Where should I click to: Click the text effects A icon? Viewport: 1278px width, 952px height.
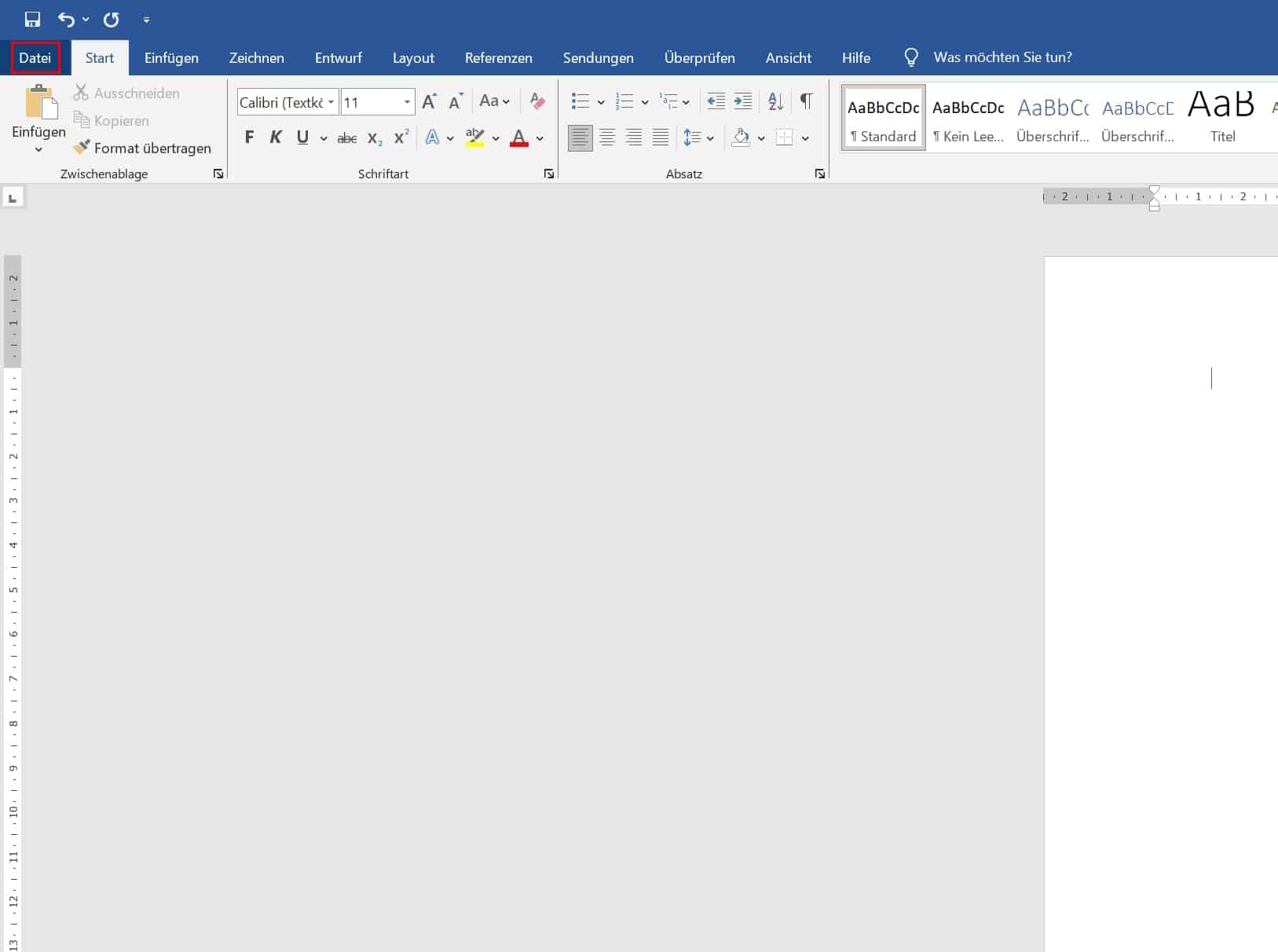(432, 137)
